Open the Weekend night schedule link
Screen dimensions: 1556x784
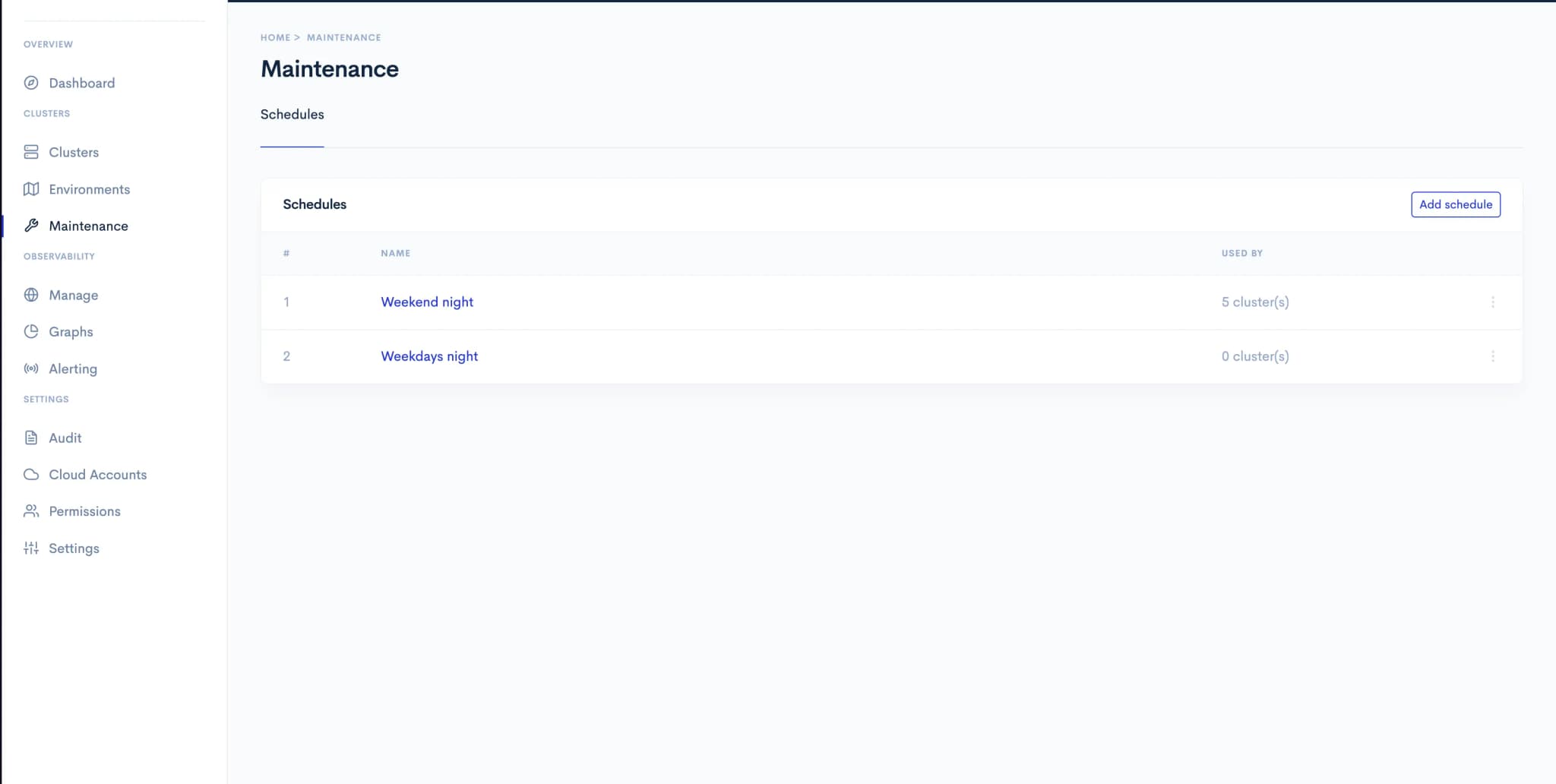coord(426,302)
